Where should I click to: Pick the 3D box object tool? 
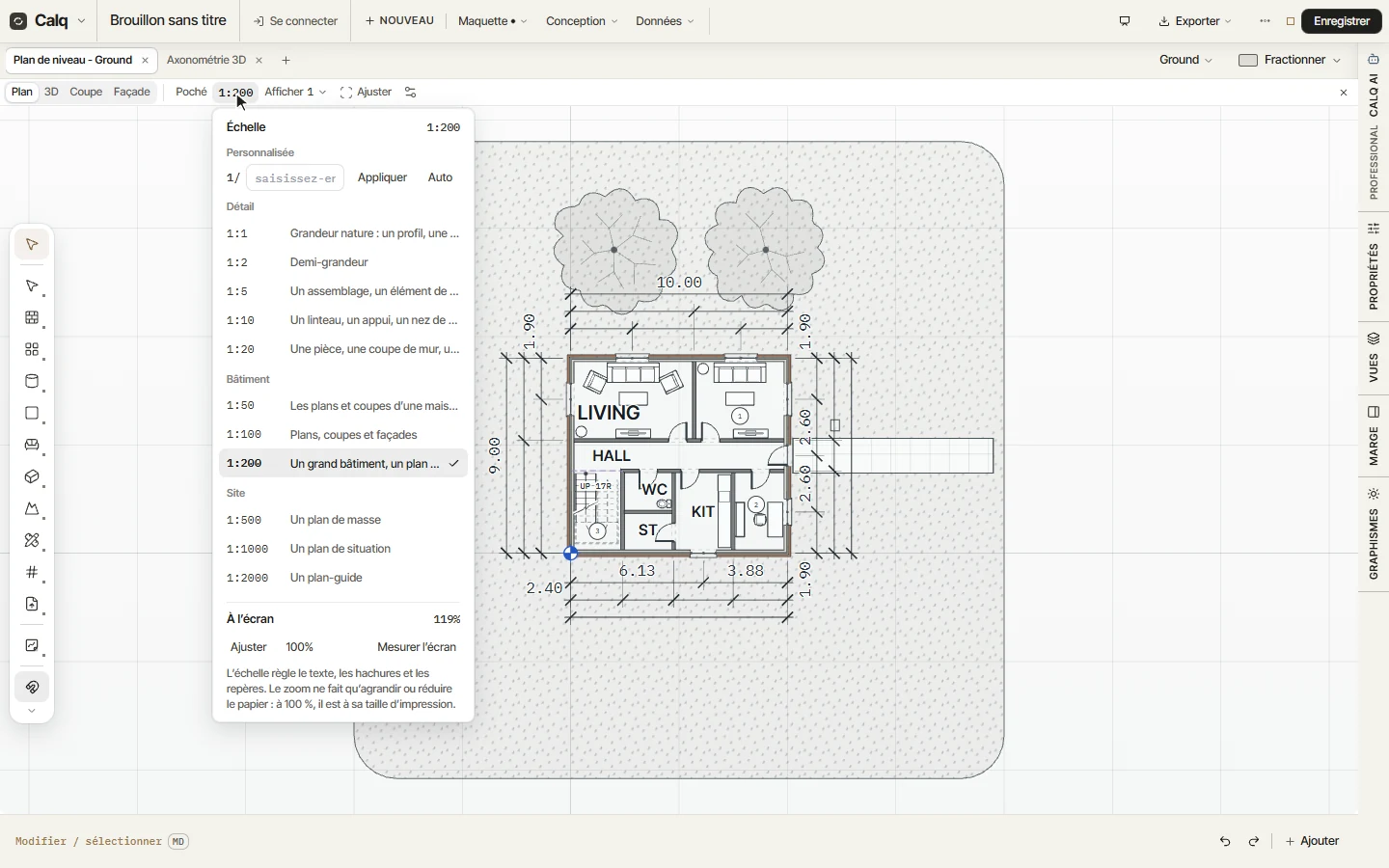point(32,477)
